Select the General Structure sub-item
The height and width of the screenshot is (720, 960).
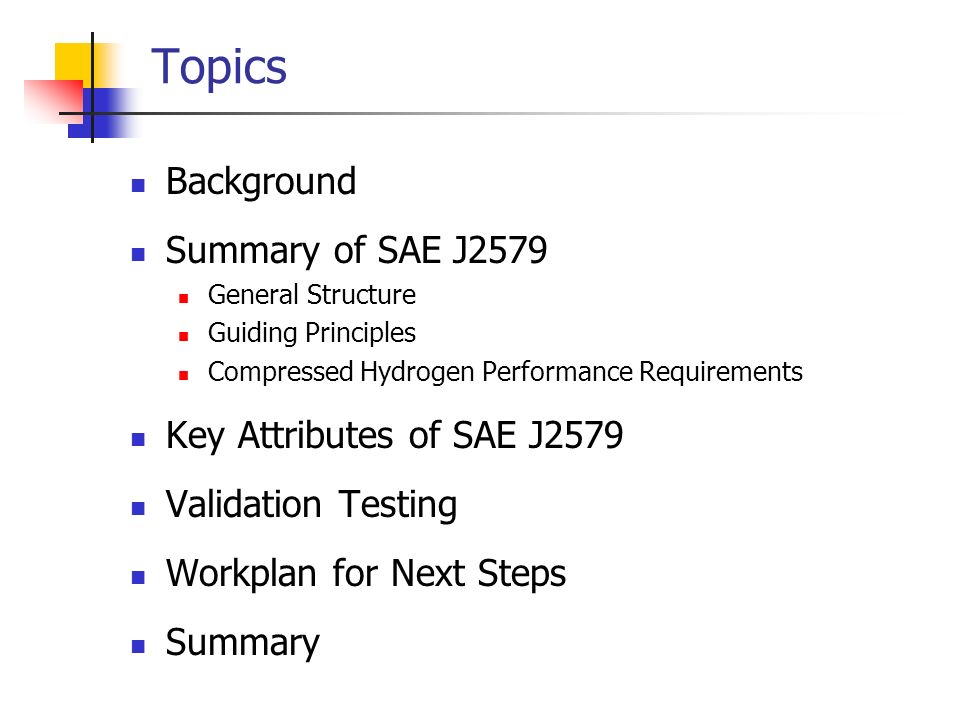(312, 294)
